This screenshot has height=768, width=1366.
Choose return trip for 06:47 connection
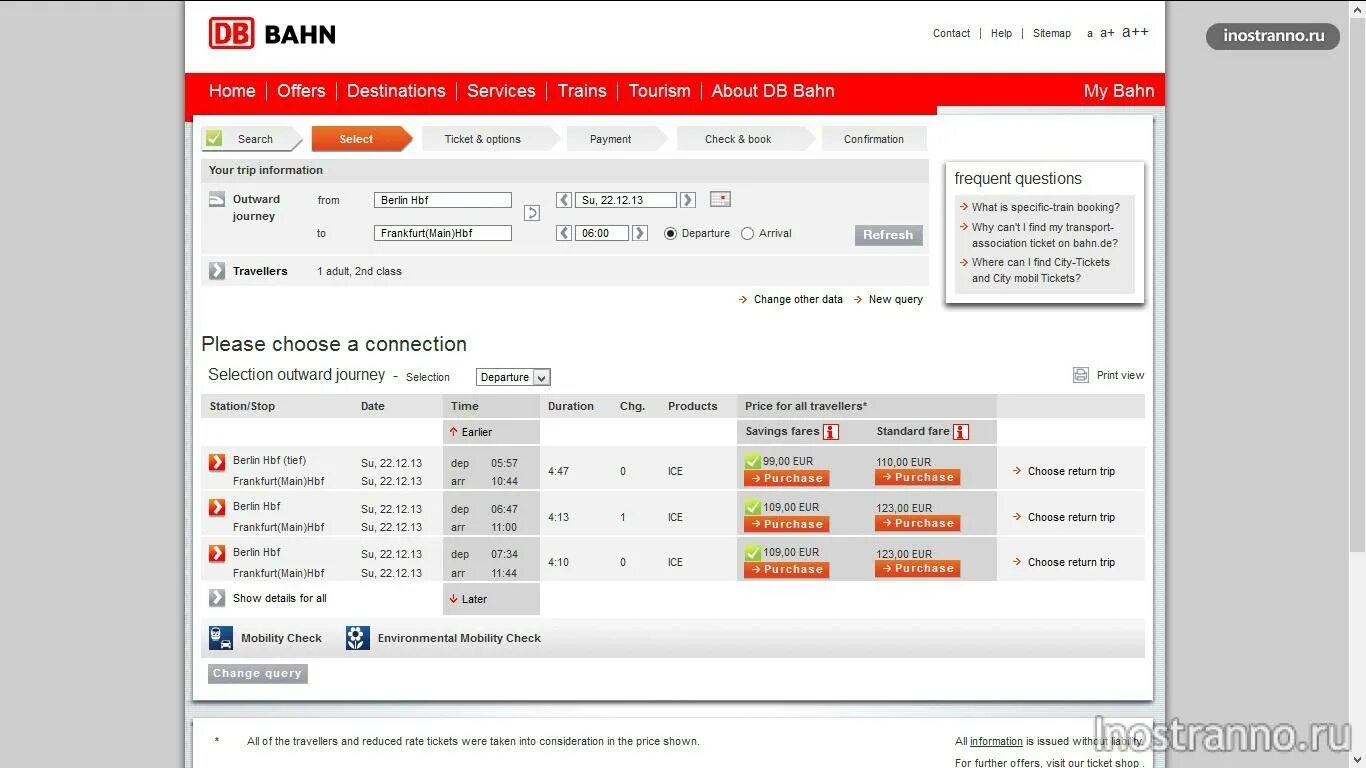point(1063,517)
